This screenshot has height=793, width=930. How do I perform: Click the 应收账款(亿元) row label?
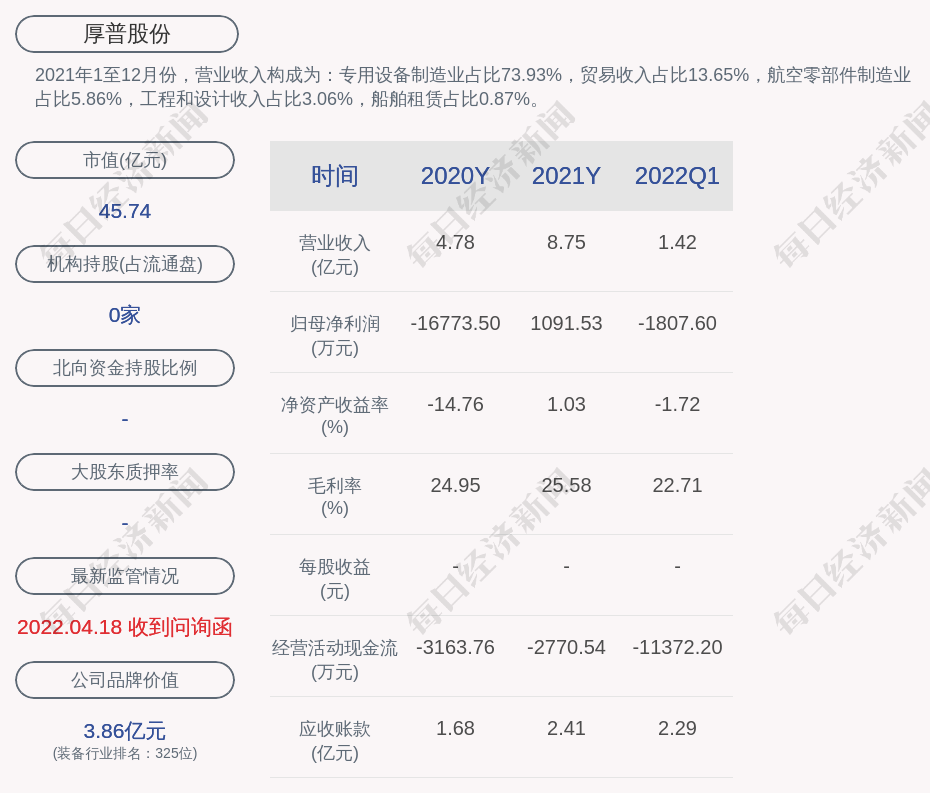coord(335,741)
